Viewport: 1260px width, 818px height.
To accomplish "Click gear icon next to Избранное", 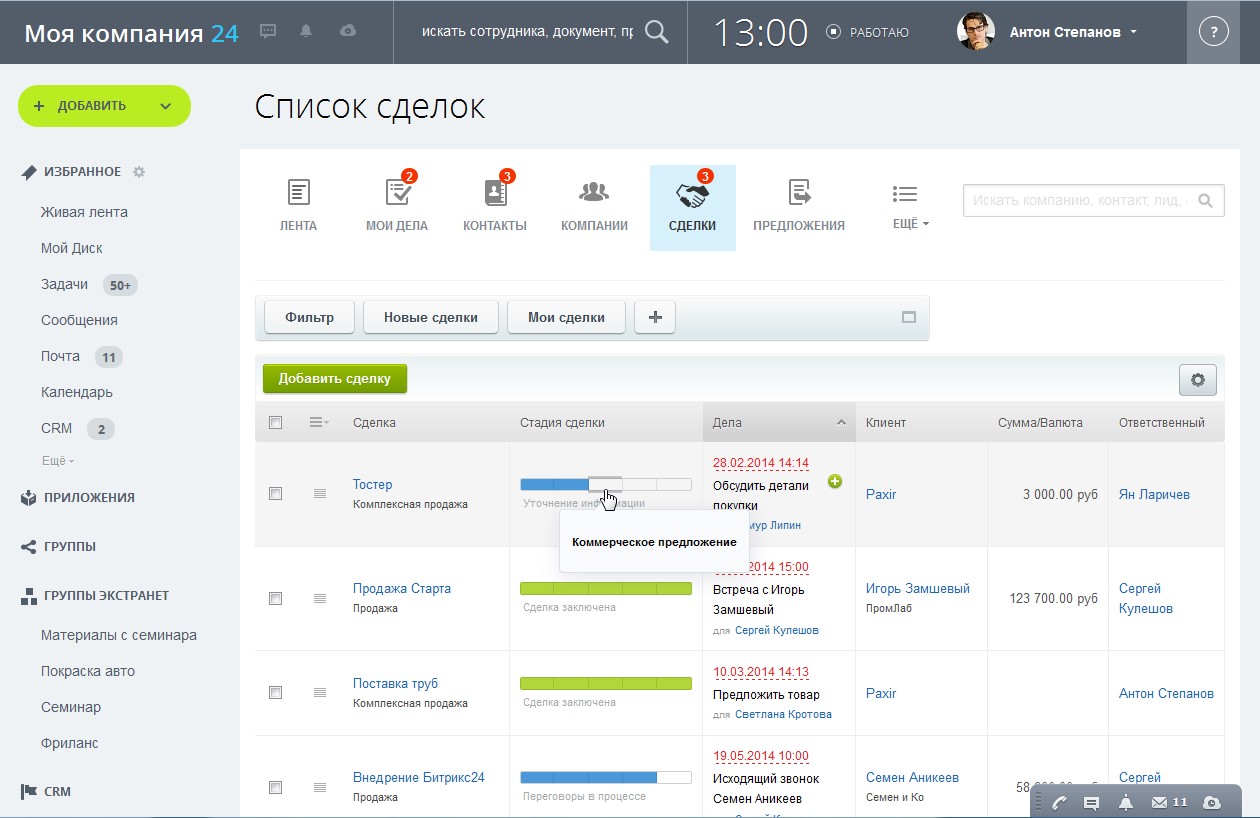I will click(139, 172).
